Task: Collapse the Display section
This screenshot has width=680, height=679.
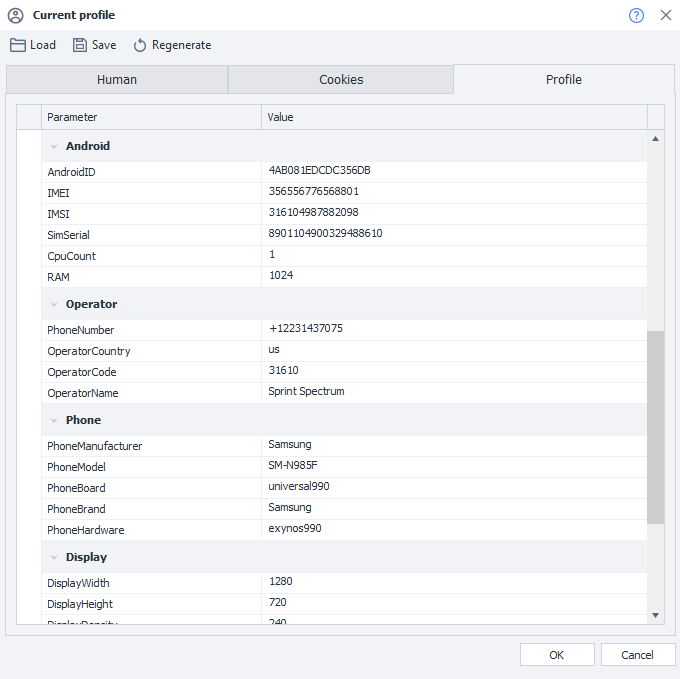Action: 54,557
